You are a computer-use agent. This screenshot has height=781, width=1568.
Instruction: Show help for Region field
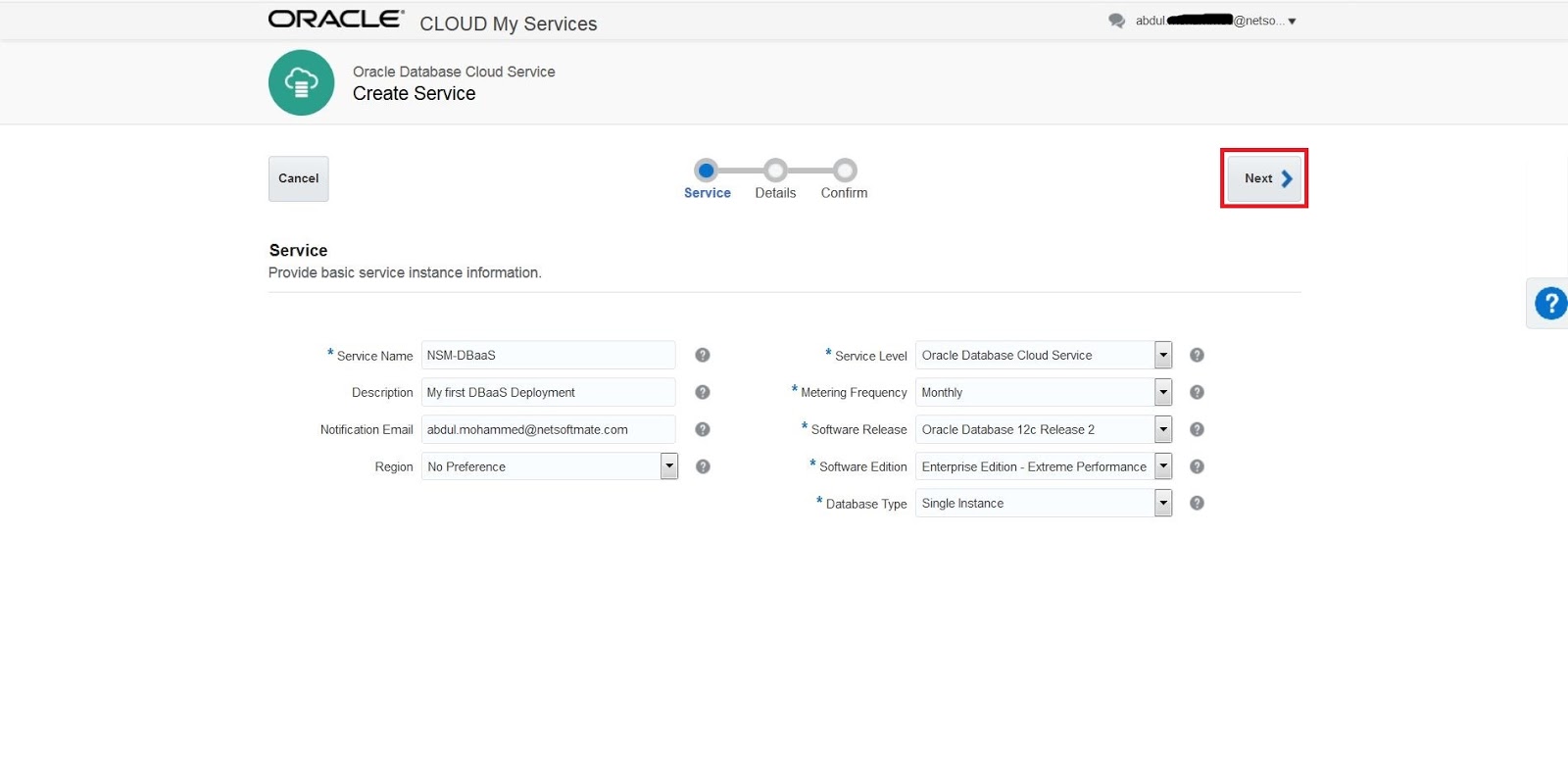pyautogui.click(x=703, y=466)
